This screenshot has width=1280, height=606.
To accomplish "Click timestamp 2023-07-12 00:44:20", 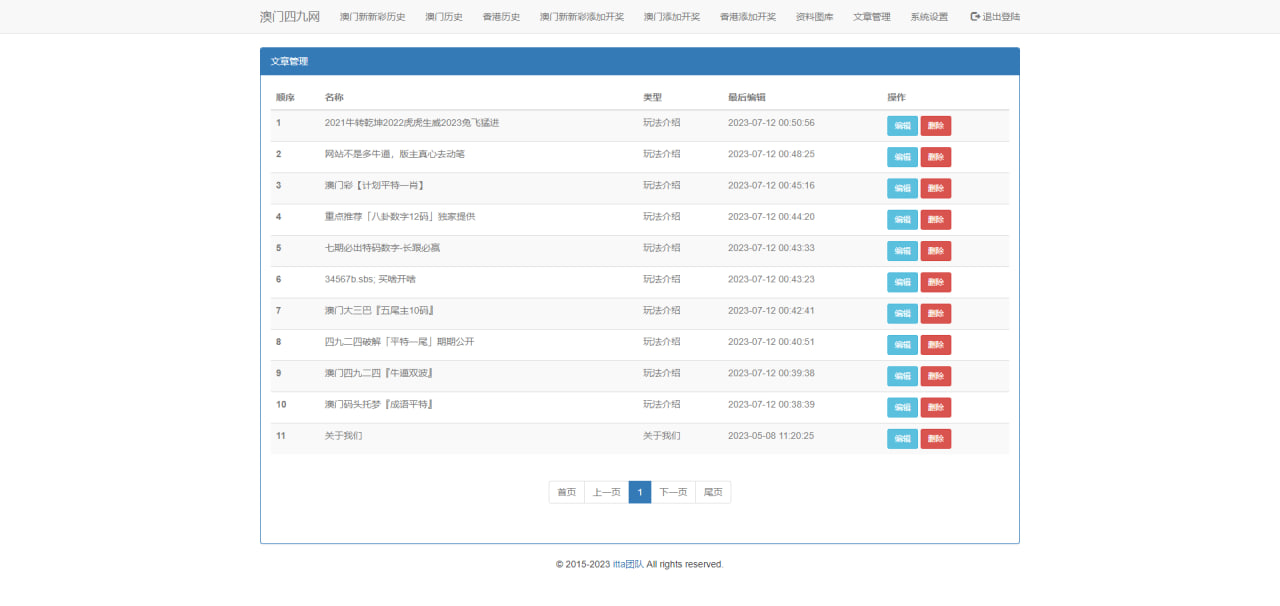I will (x=771, y=217).
